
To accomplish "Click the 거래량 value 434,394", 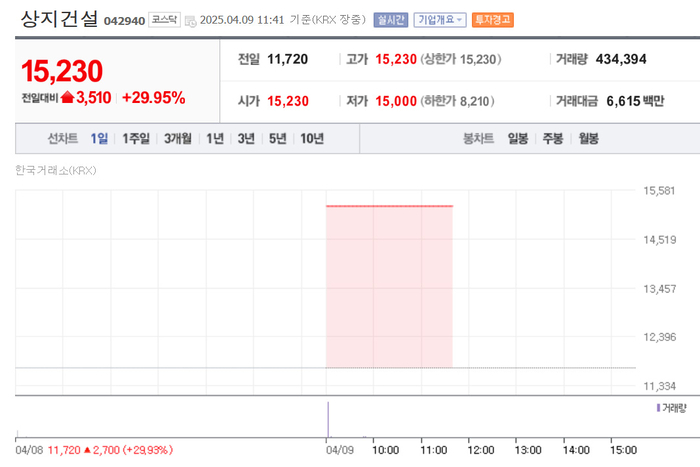I will (x=621, y=59).
